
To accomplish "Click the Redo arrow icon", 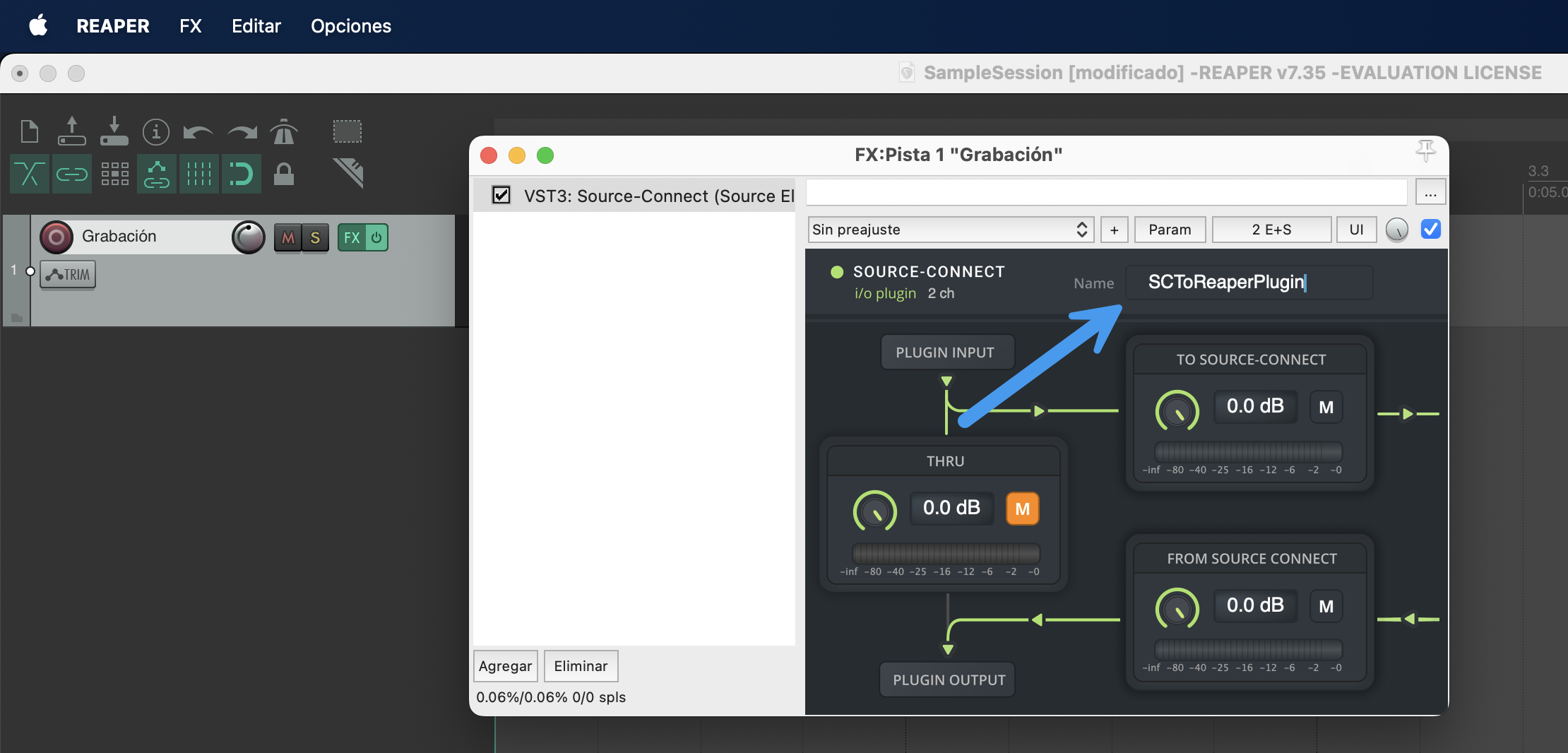I will (x=242, y=132).
